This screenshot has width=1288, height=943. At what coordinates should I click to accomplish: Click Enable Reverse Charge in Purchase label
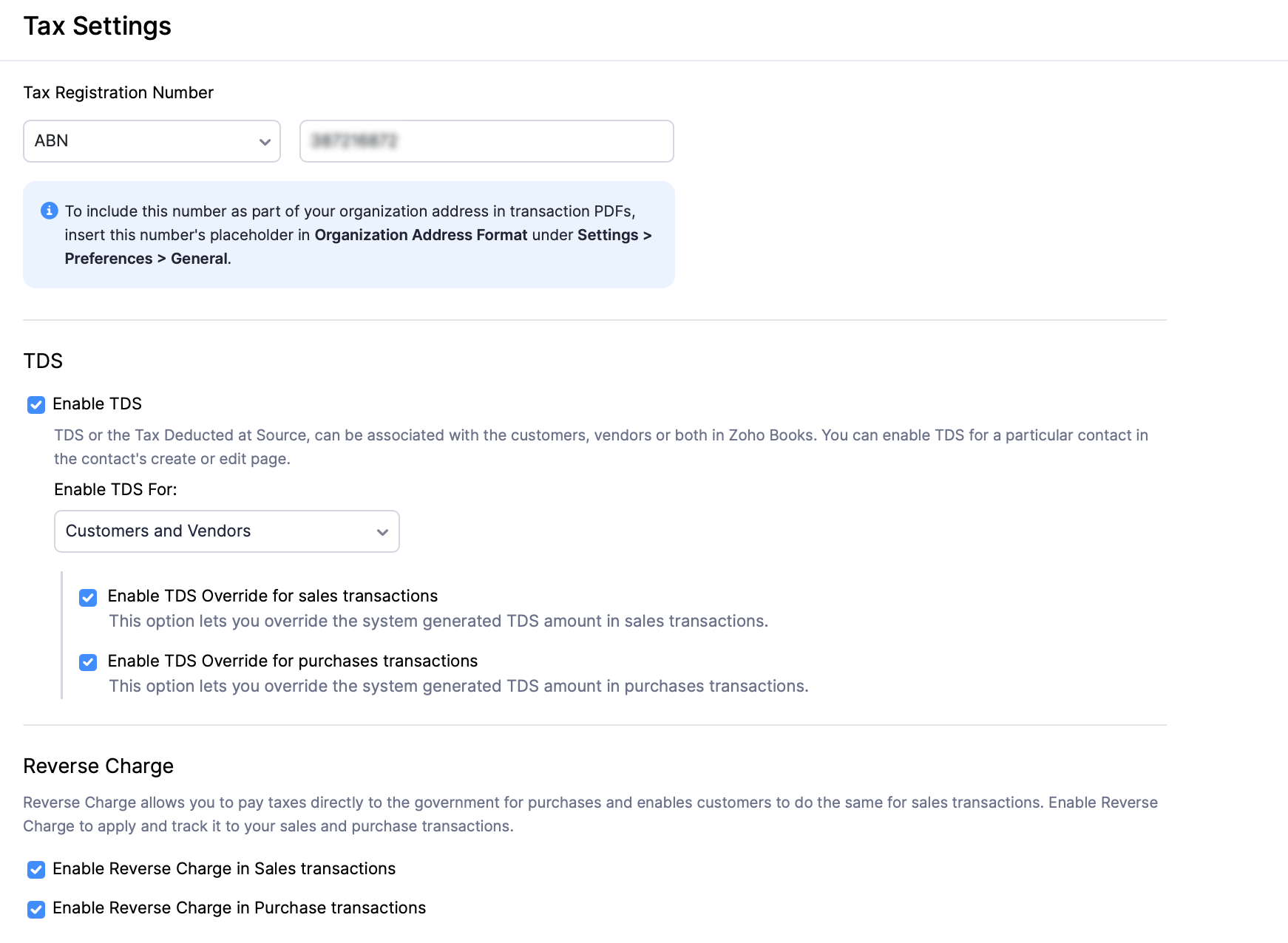[x=240, y=908]
